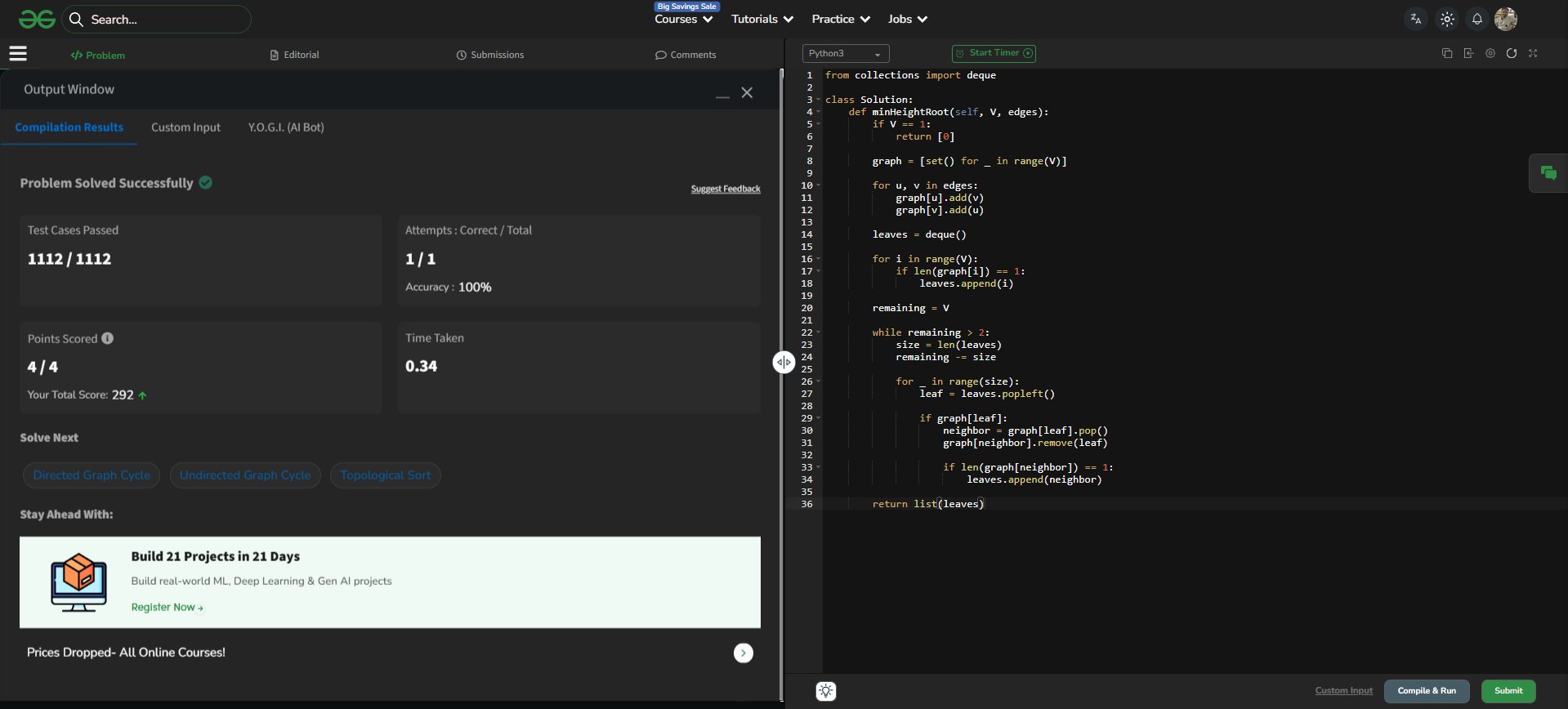Toggle the light/dark theme sun icon
The height and width of the screenshot is (709, 1568).
pyautogui.click(x=1447, y=19)
